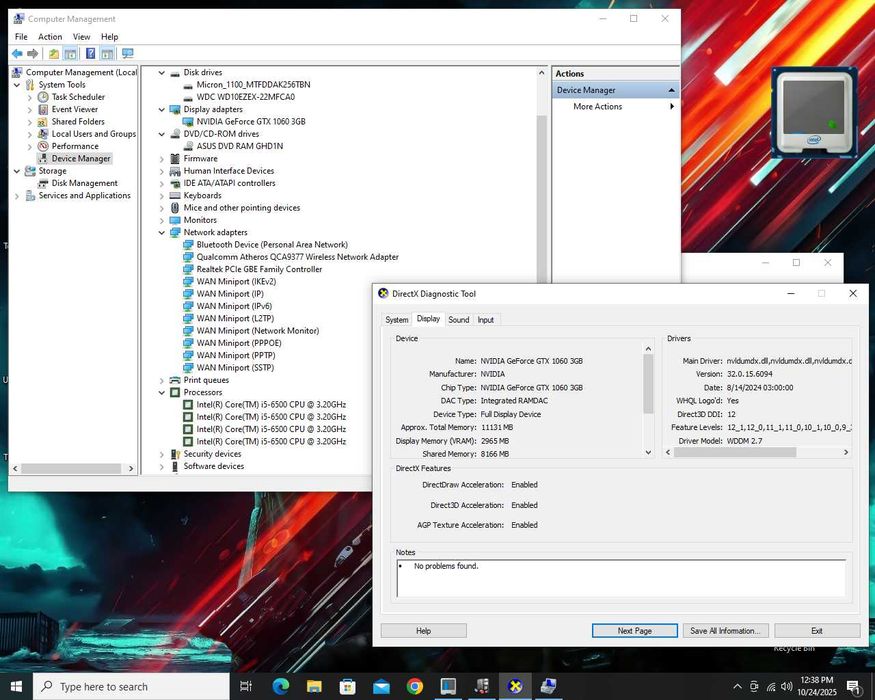The height and width of the screenshot is (700, 875).
Task: Select Performance in console tree
Action: [x=75, y=146]
